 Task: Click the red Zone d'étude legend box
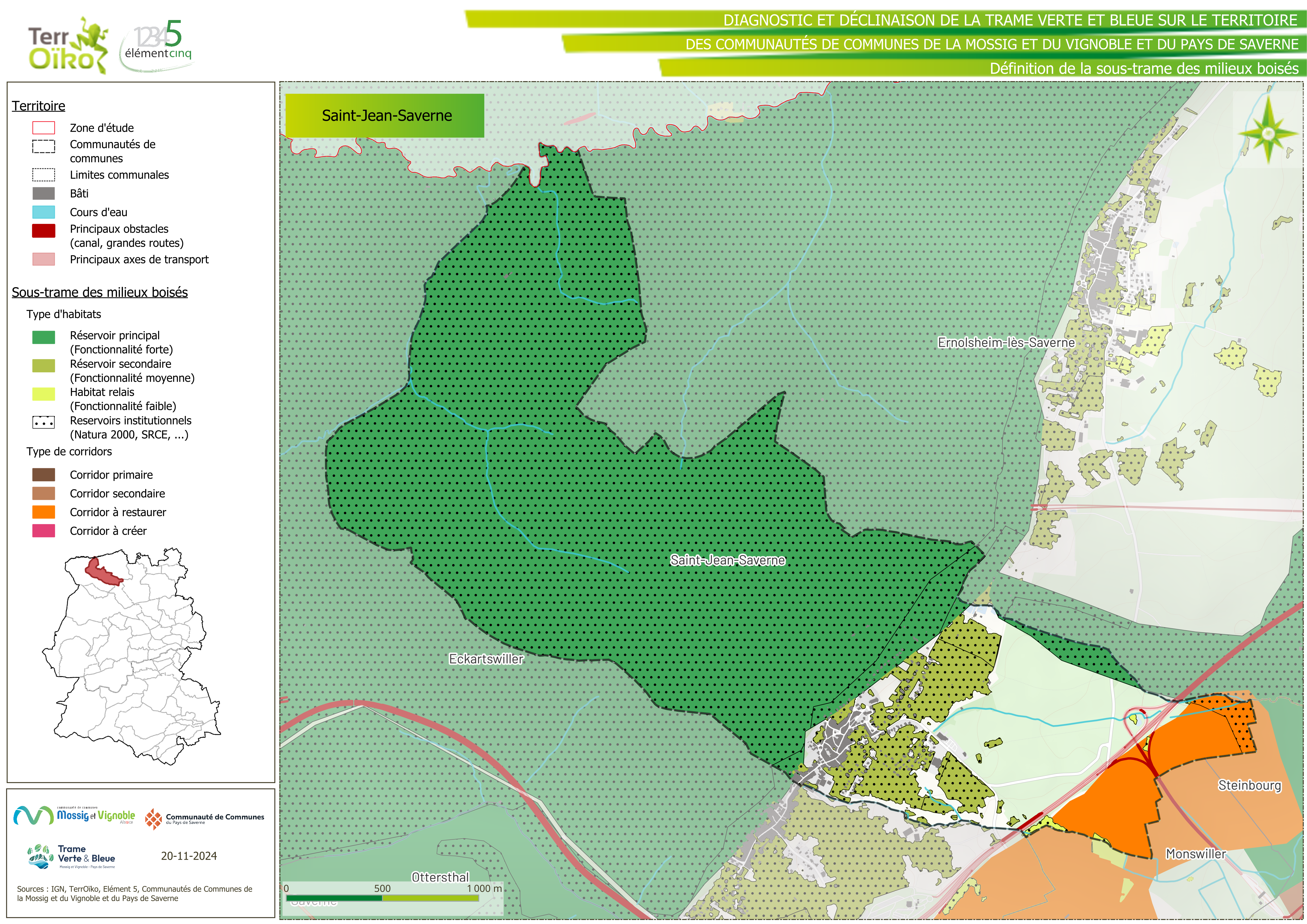tap(44, 128)
